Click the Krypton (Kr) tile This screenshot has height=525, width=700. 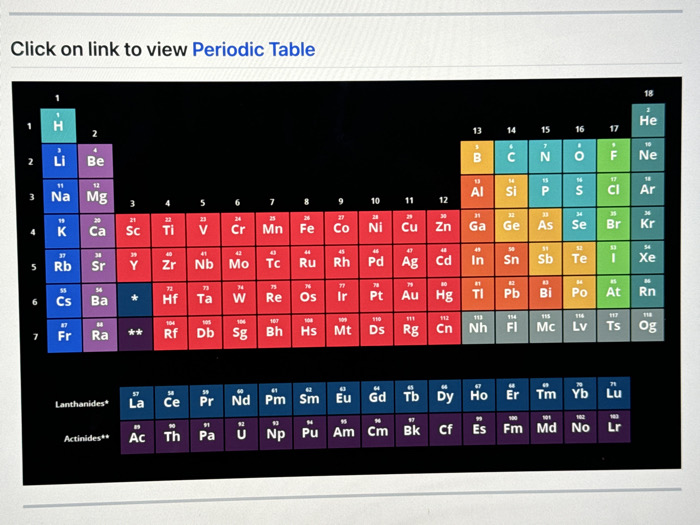click(648, 223)
